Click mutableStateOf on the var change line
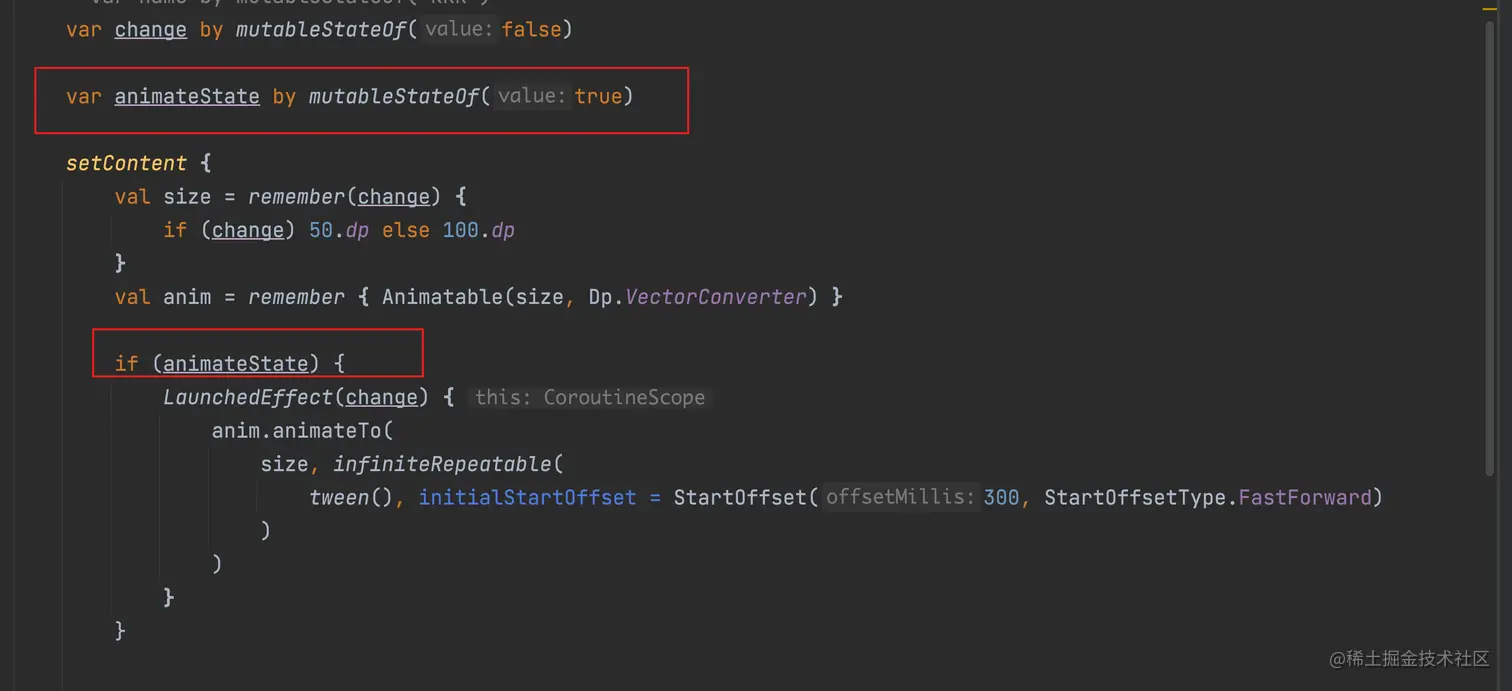 click(x=321, y=29)
